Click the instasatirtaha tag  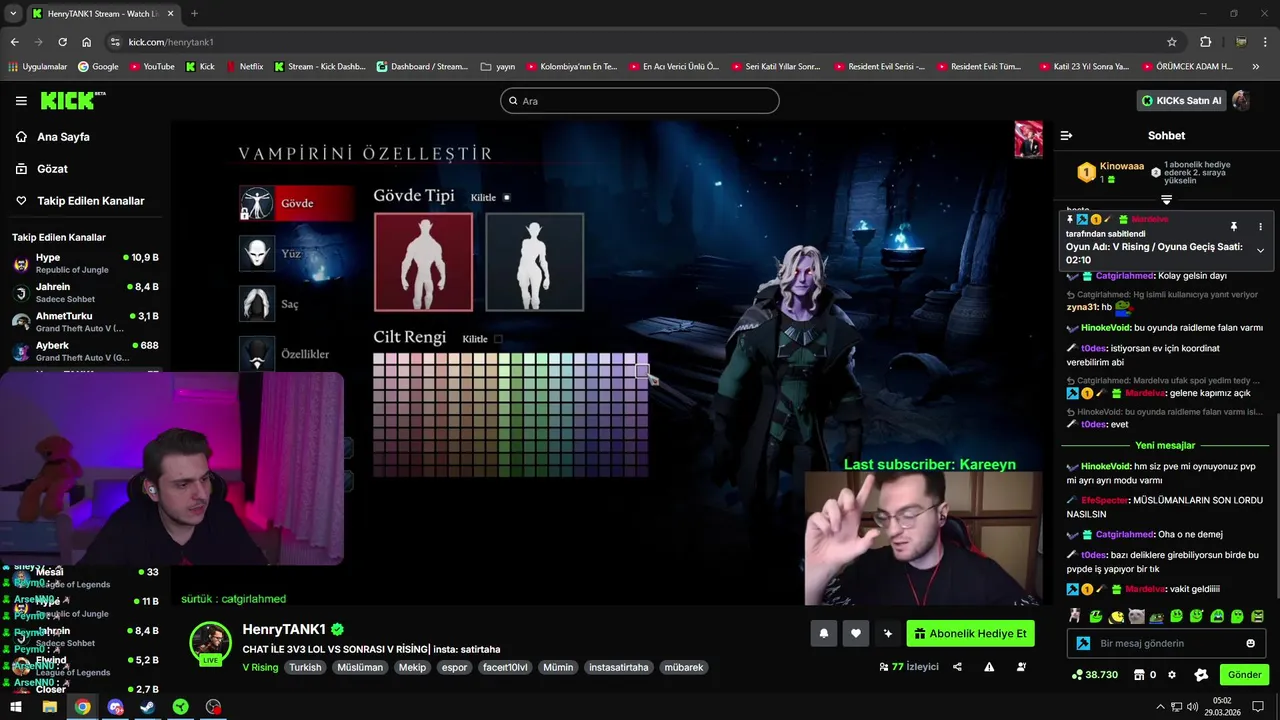pyautogui.click(x=618, y=667)
